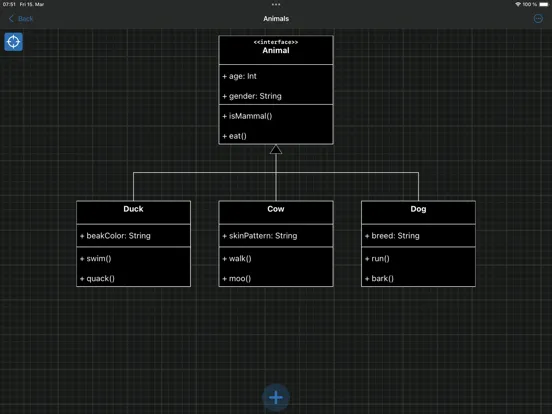Select the '+ beakColor: String' attribute
Viewport: 552px width, 414px height.
(x=115, y=236)
